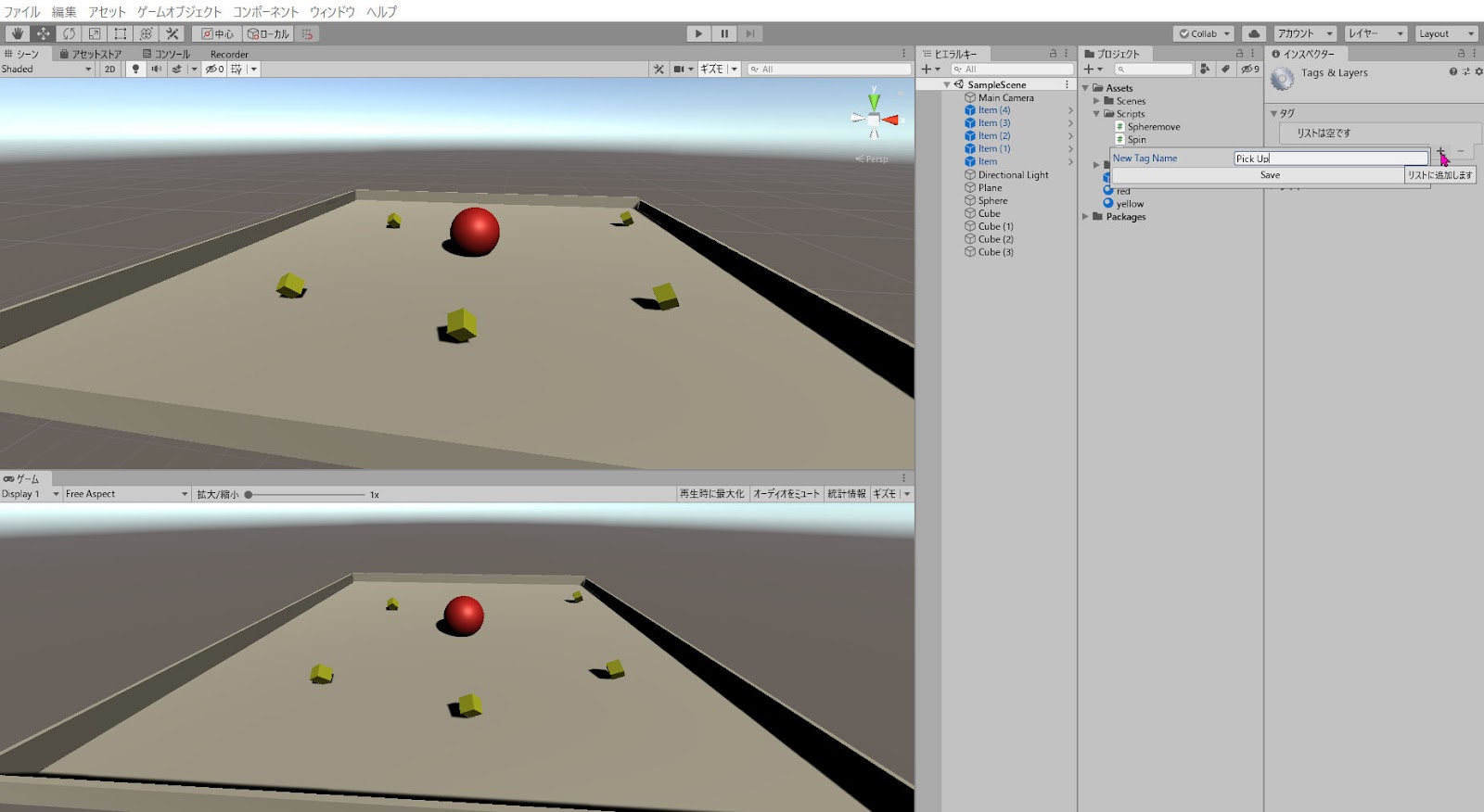Click the scene orientation gizmo
1484x812 pixels.
874,118
